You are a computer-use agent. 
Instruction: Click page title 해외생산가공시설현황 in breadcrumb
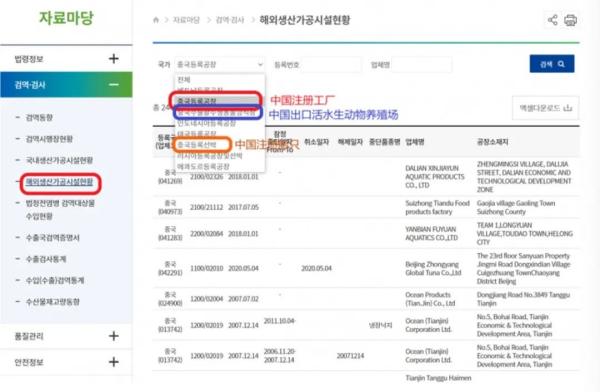pos(305,20)
